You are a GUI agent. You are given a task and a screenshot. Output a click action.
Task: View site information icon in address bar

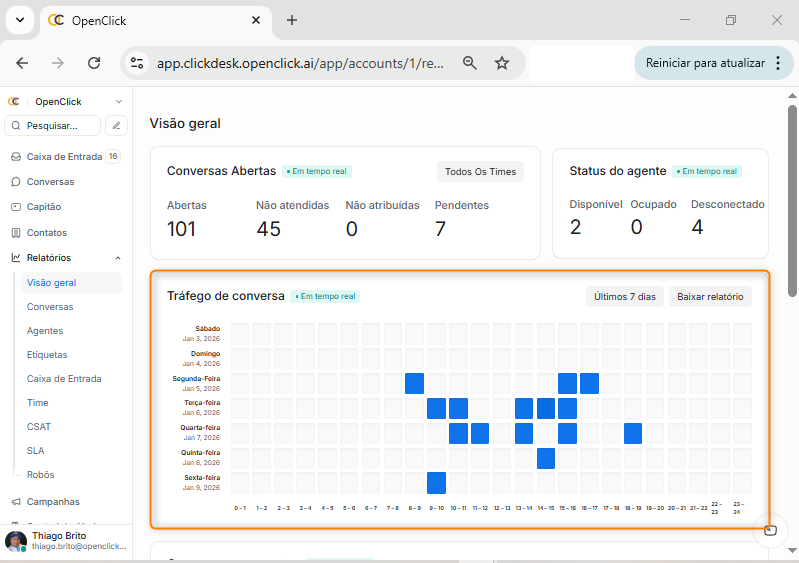click(138, 63)
